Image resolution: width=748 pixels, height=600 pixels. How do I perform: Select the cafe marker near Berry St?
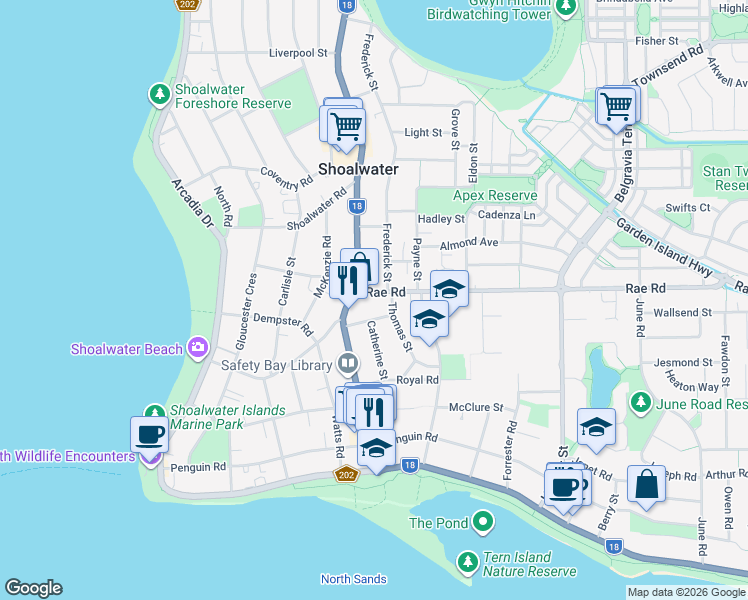point(564,488)
